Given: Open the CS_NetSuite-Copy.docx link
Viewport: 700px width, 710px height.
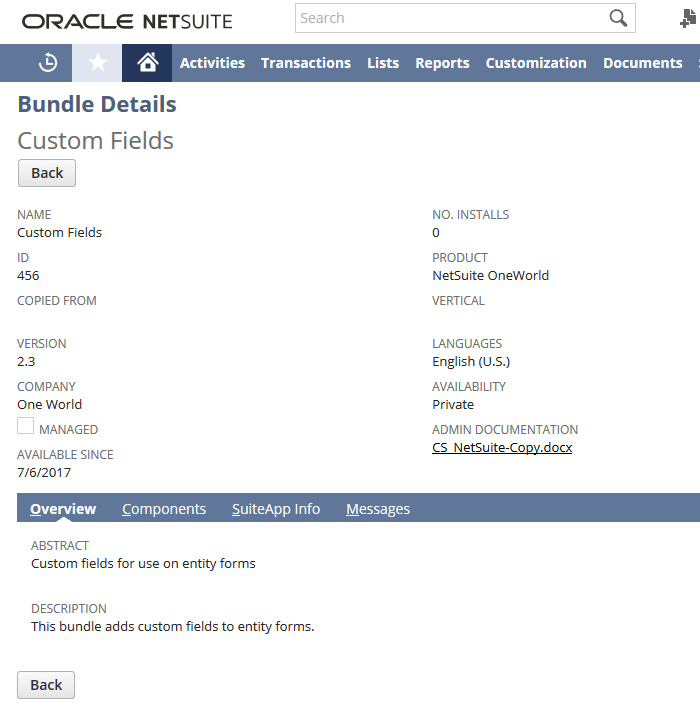Looking at the screenshot, I should click(502, 447).
